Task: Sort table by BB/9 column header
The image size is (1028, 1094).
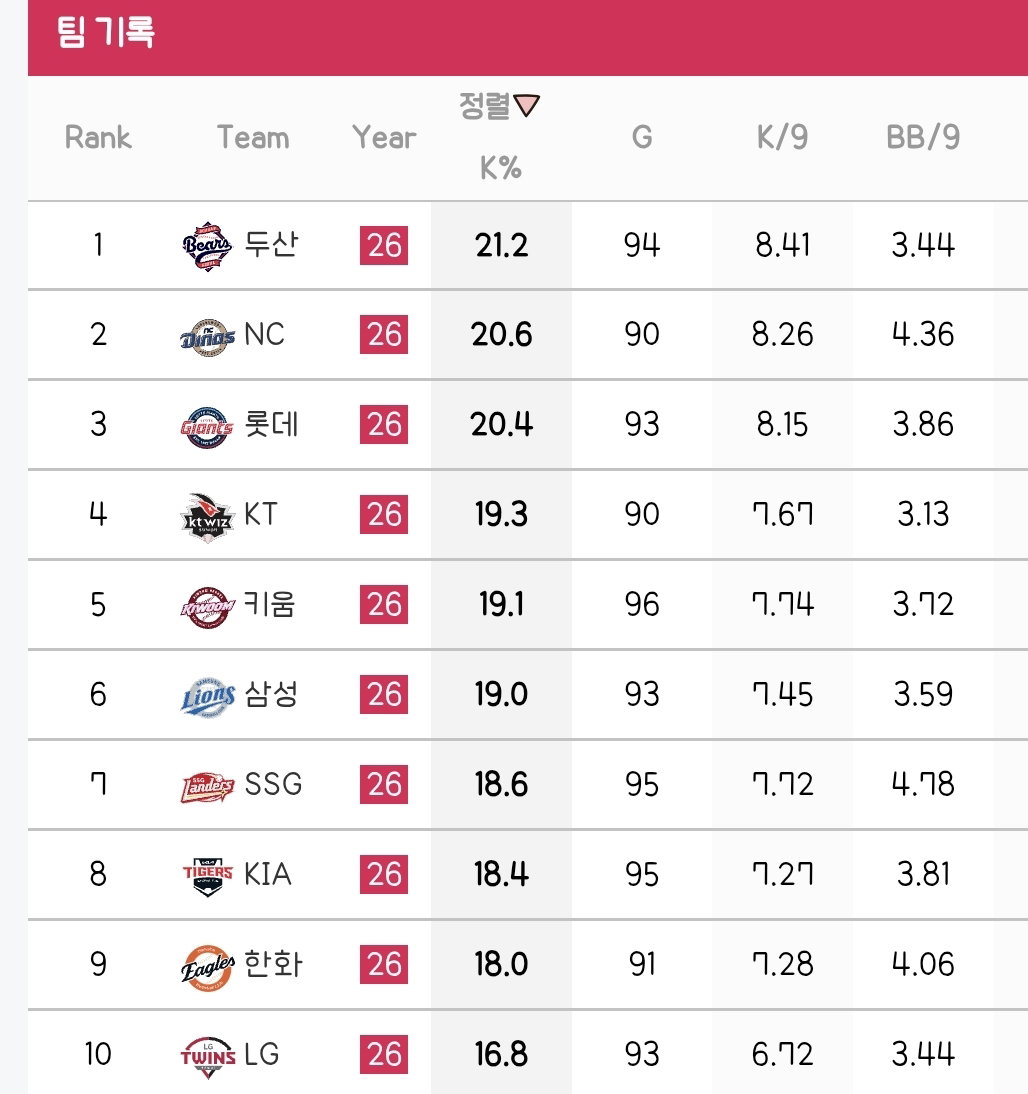Action: pyautogui.click(x=923, y=137)
